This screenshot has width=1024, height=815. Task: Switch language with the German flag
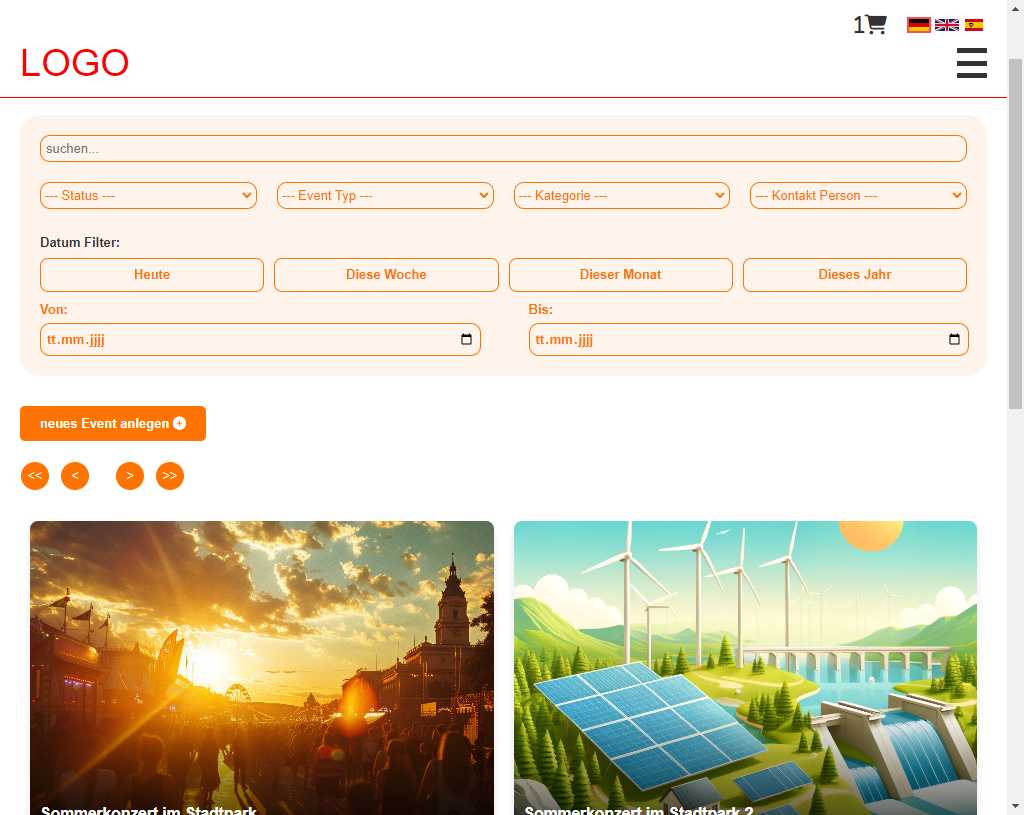[x=918, y=25]
